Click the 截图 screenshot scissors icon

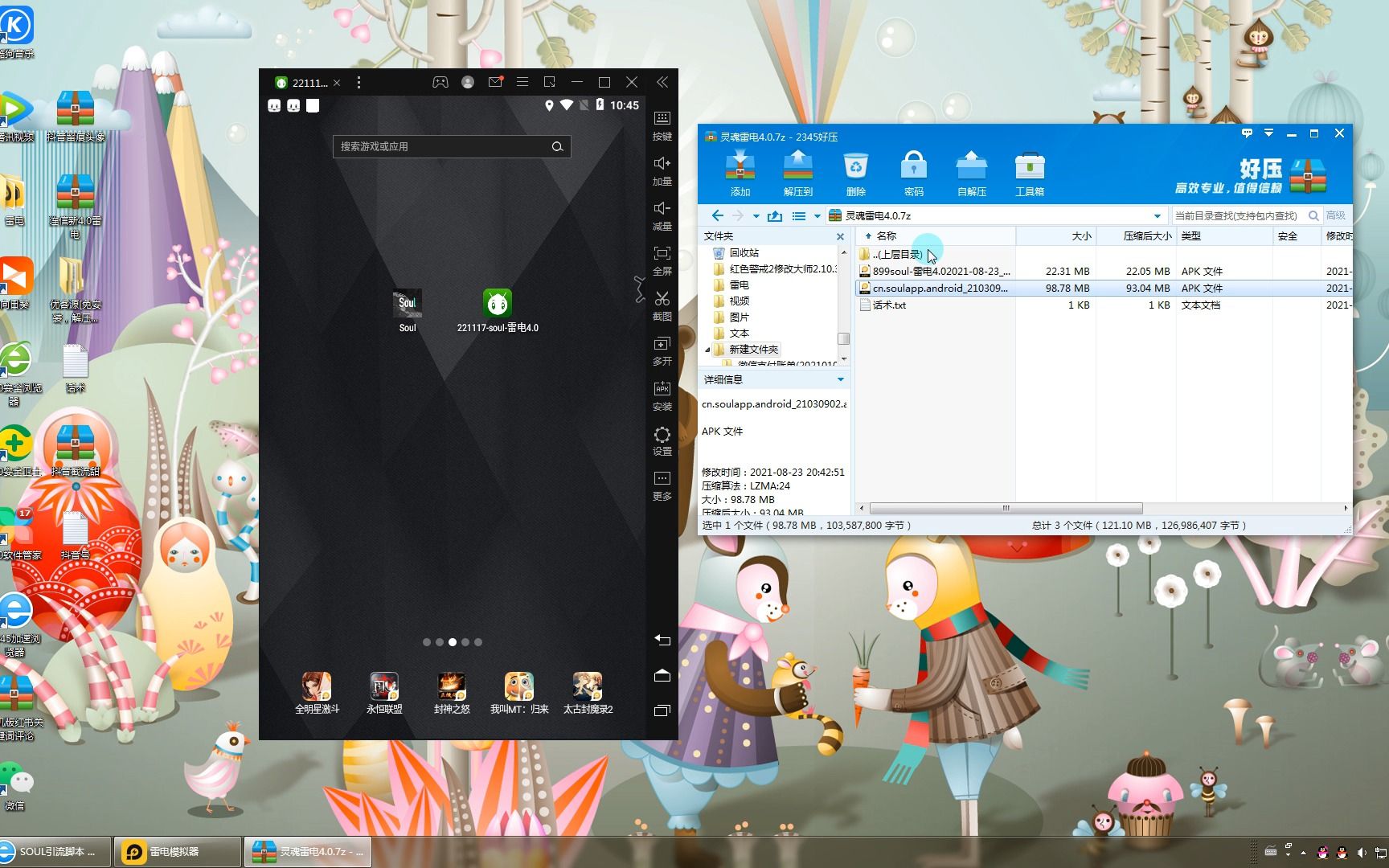662,306
